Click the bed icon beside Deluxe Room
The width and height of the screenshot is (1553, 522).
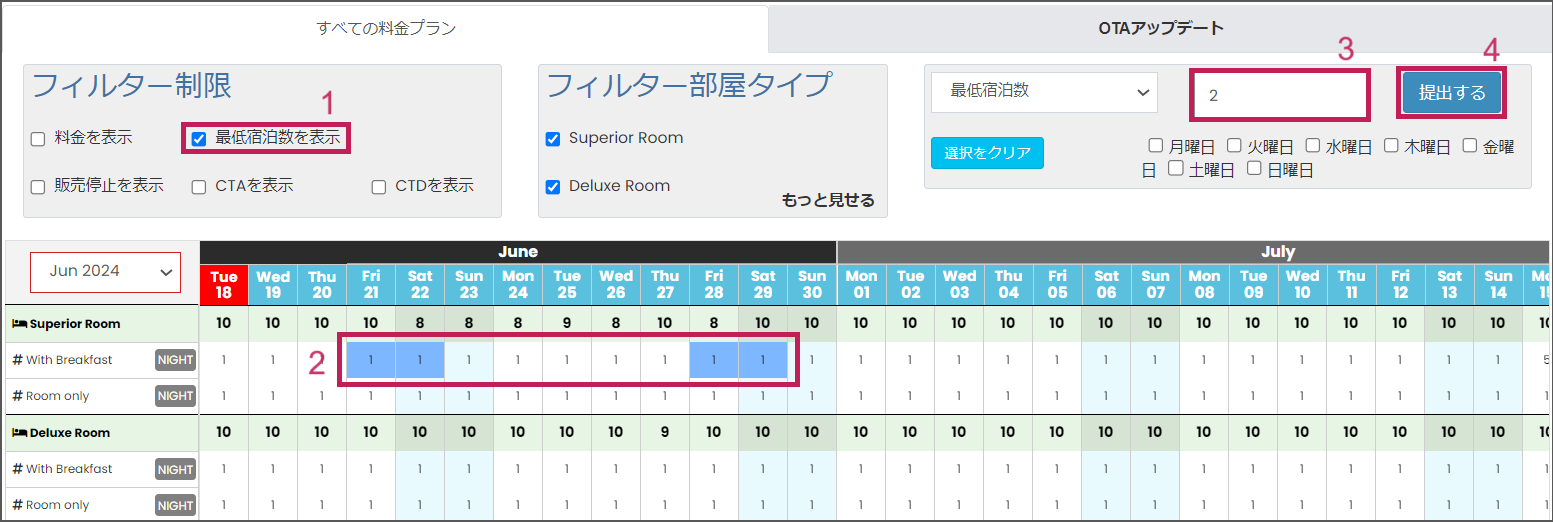(18, 433)
